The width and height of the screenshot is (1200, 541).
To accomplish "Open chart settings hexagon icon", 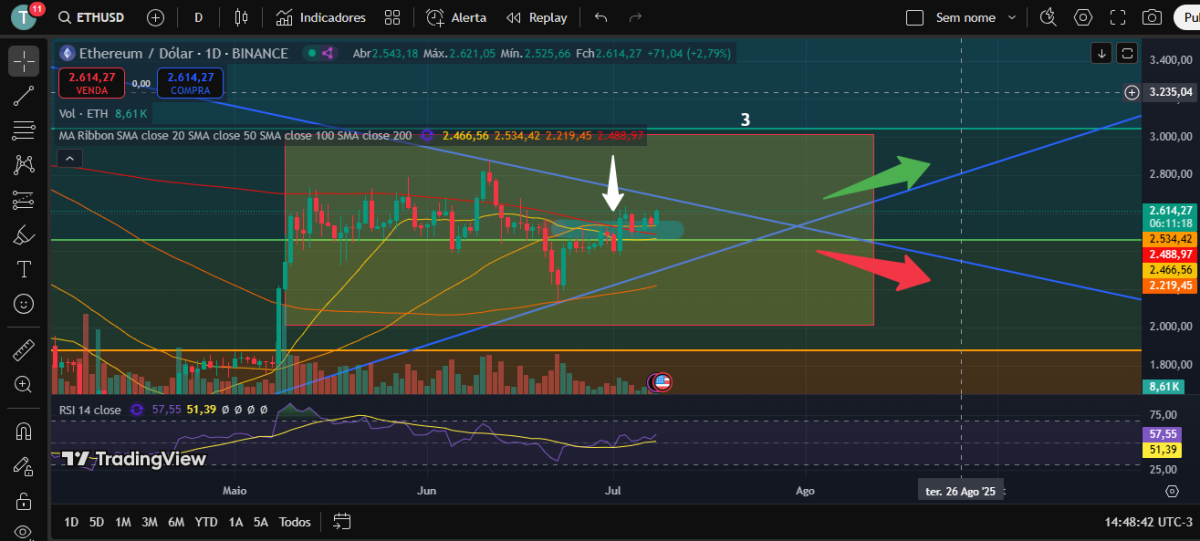I will 1083,18.
